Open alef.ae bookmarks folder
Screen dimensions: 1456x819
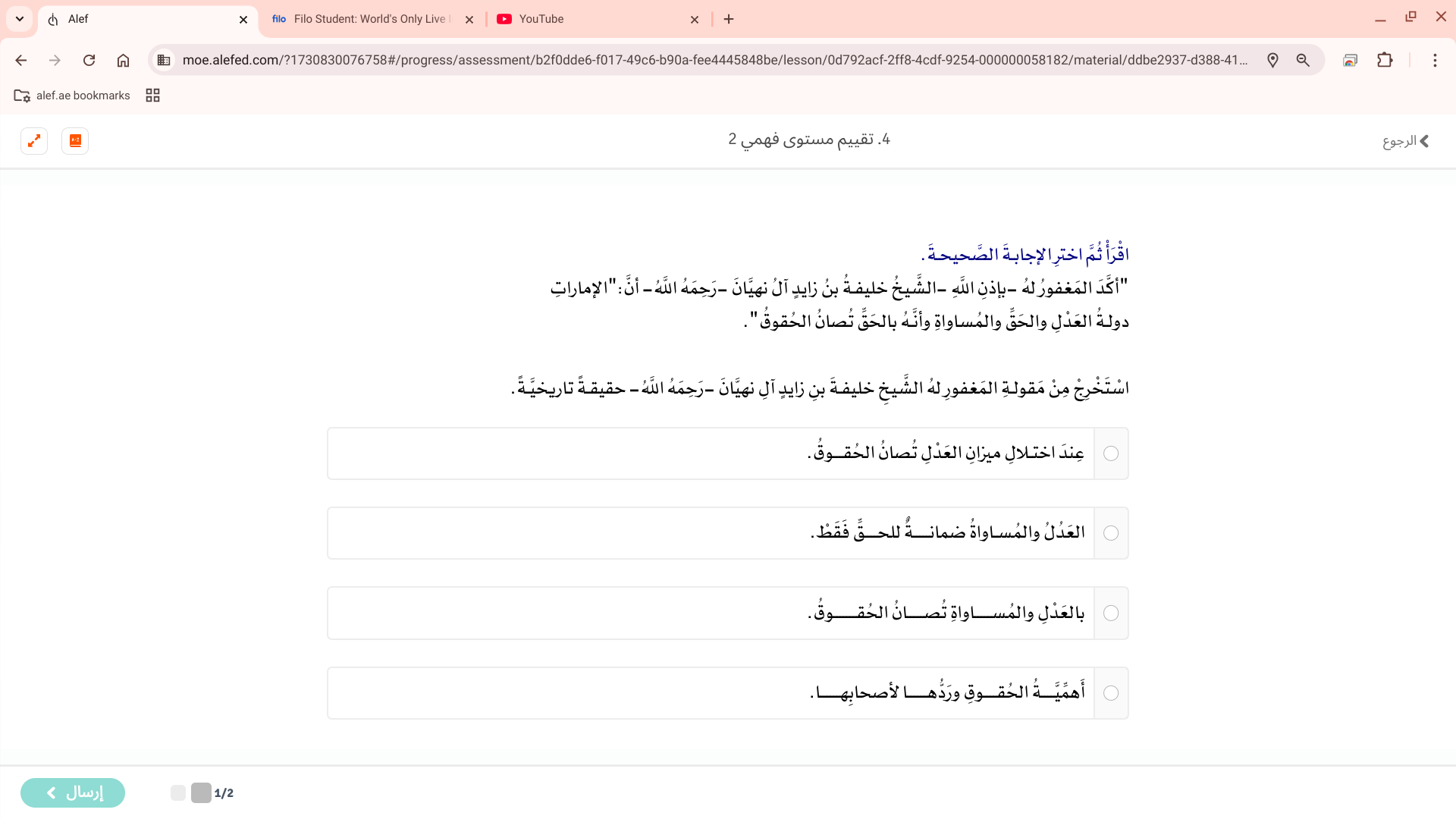[x=73, y=96]
